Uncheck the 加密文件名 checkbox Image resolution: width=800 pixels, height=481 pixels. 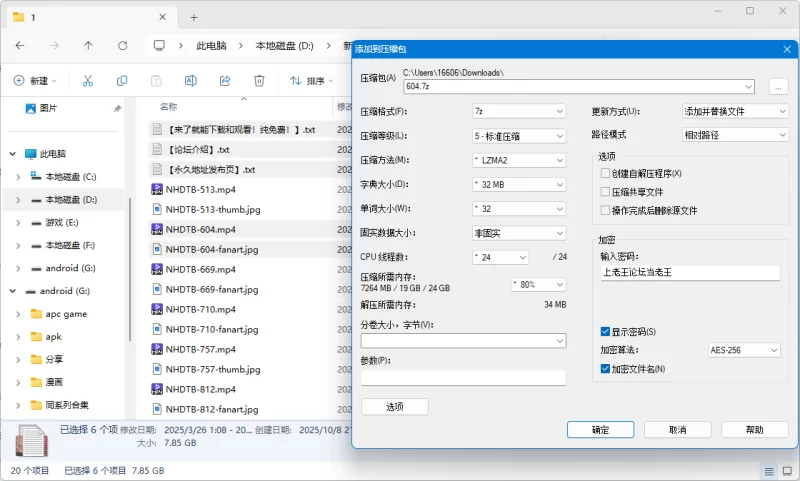[605, 368]
